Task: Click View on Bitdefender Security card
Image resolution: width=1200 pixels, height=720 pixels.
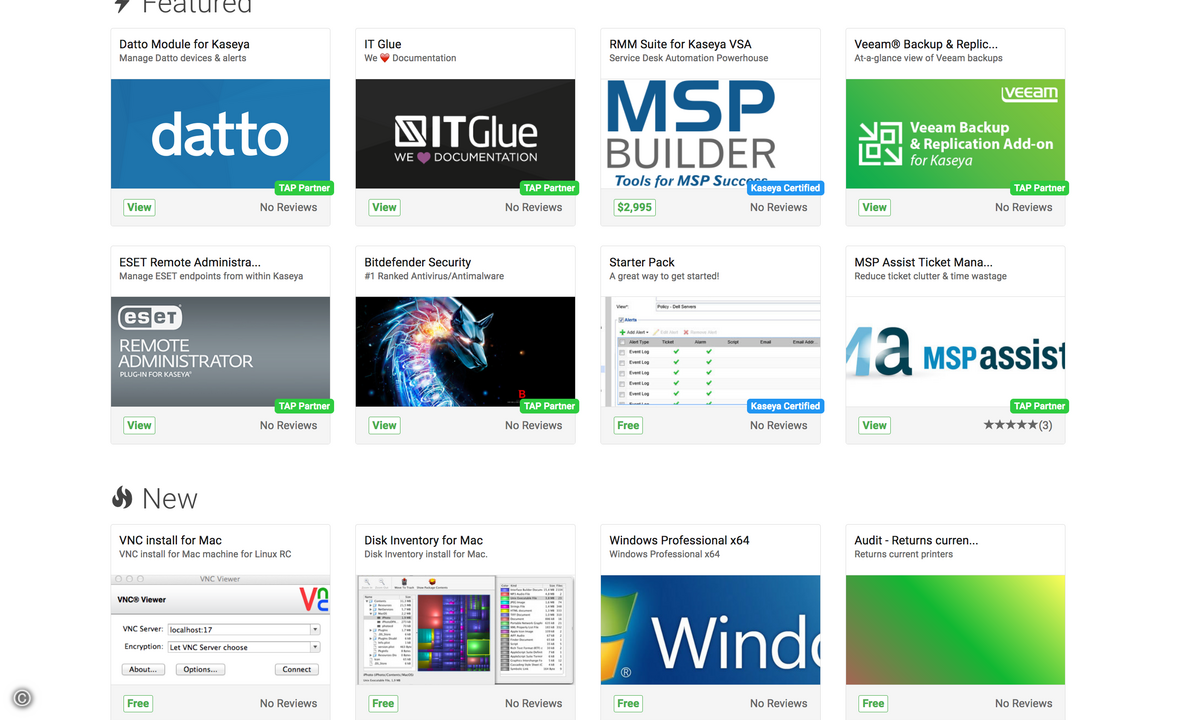Action: (x=384, y=425)
